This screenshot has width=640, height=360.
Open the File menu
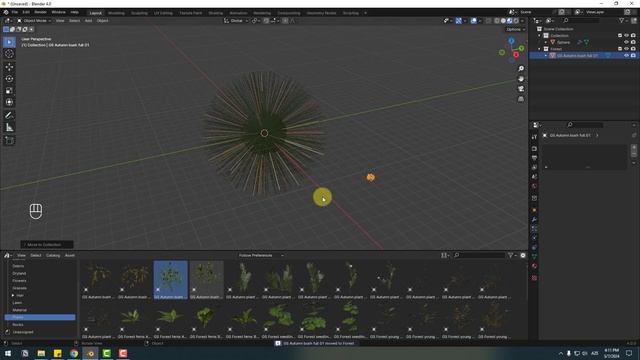pyautogui.click(x=15, y=12)
